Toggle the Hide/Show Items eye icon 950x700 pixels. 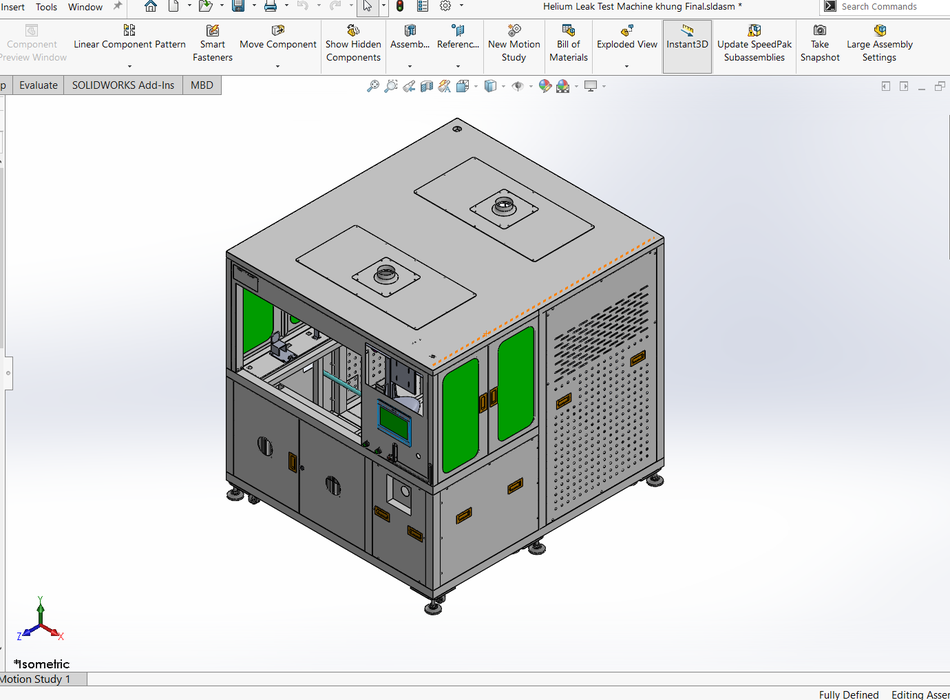tap(517, 87)
